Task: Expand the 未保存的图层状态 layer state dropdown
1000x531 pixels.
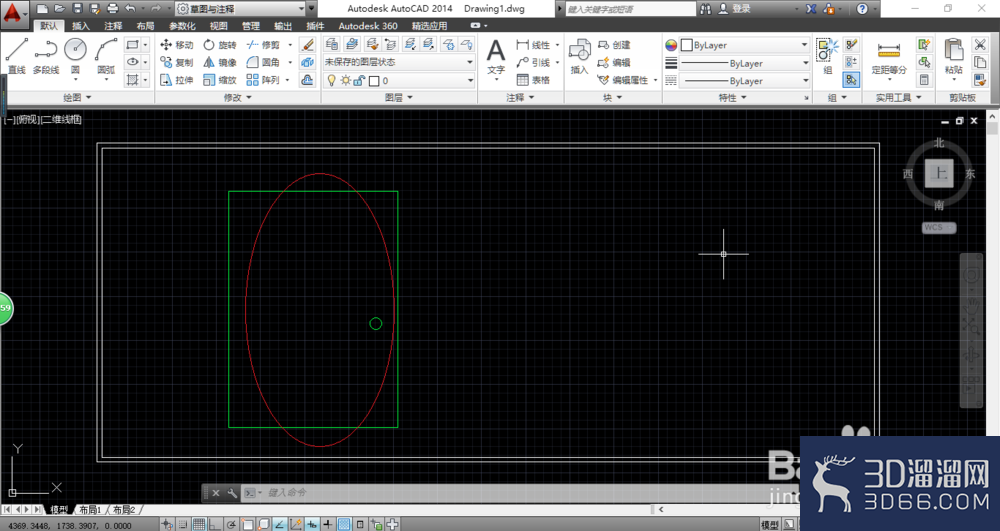Action: click(x=399, y=62)
